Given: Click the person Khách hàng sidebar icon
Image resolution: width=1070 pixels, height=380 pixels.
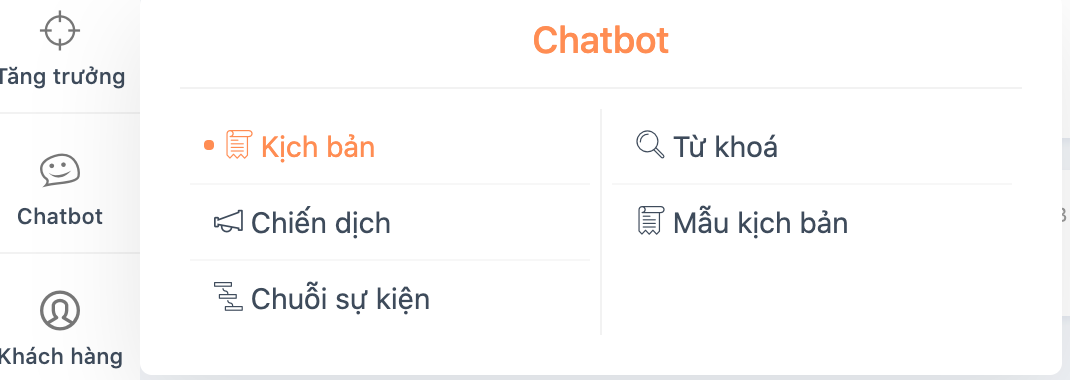Looking at the screenshot, I should [x=60, y=310].
